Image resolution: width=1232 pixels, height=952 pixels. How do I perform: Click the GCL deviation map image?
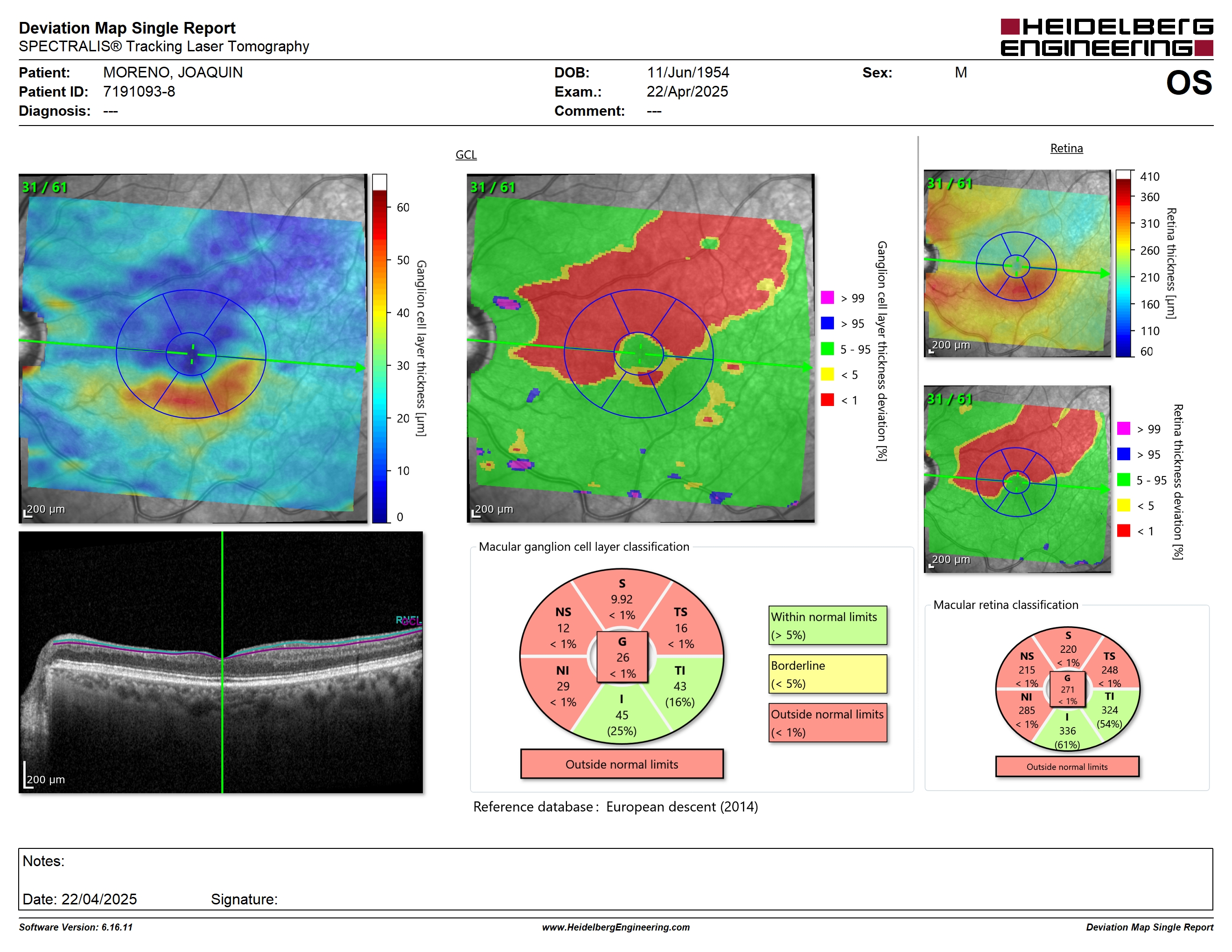point(641,348)
